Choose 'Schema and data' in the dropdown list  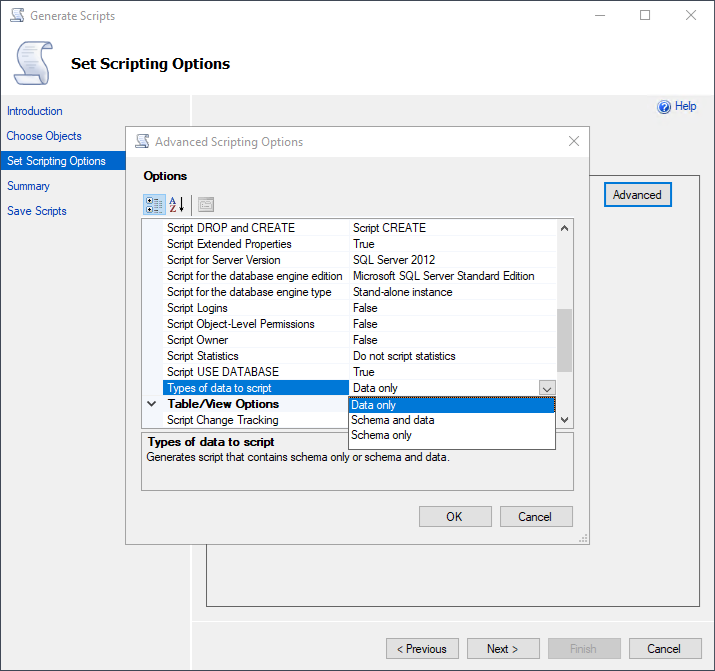click(x=452, y=420)
